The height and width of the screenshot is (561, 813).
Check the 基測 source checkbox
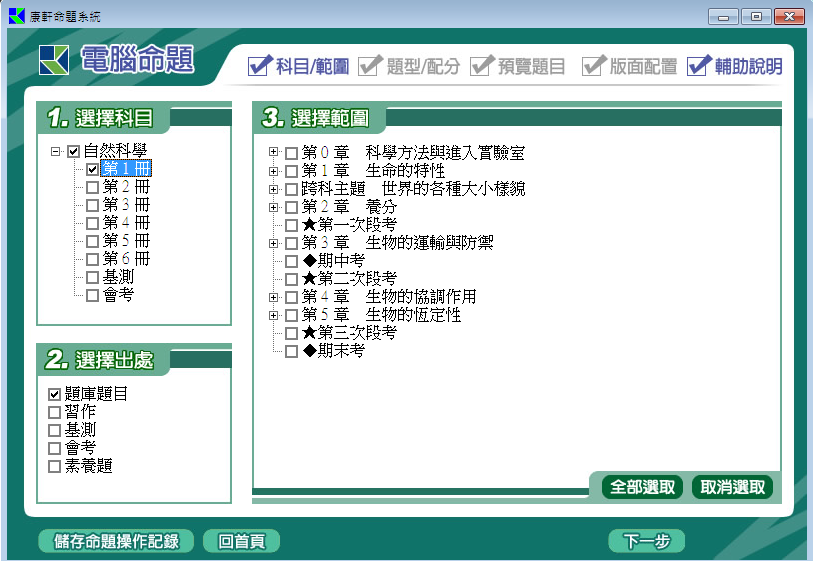coord(54,430)
